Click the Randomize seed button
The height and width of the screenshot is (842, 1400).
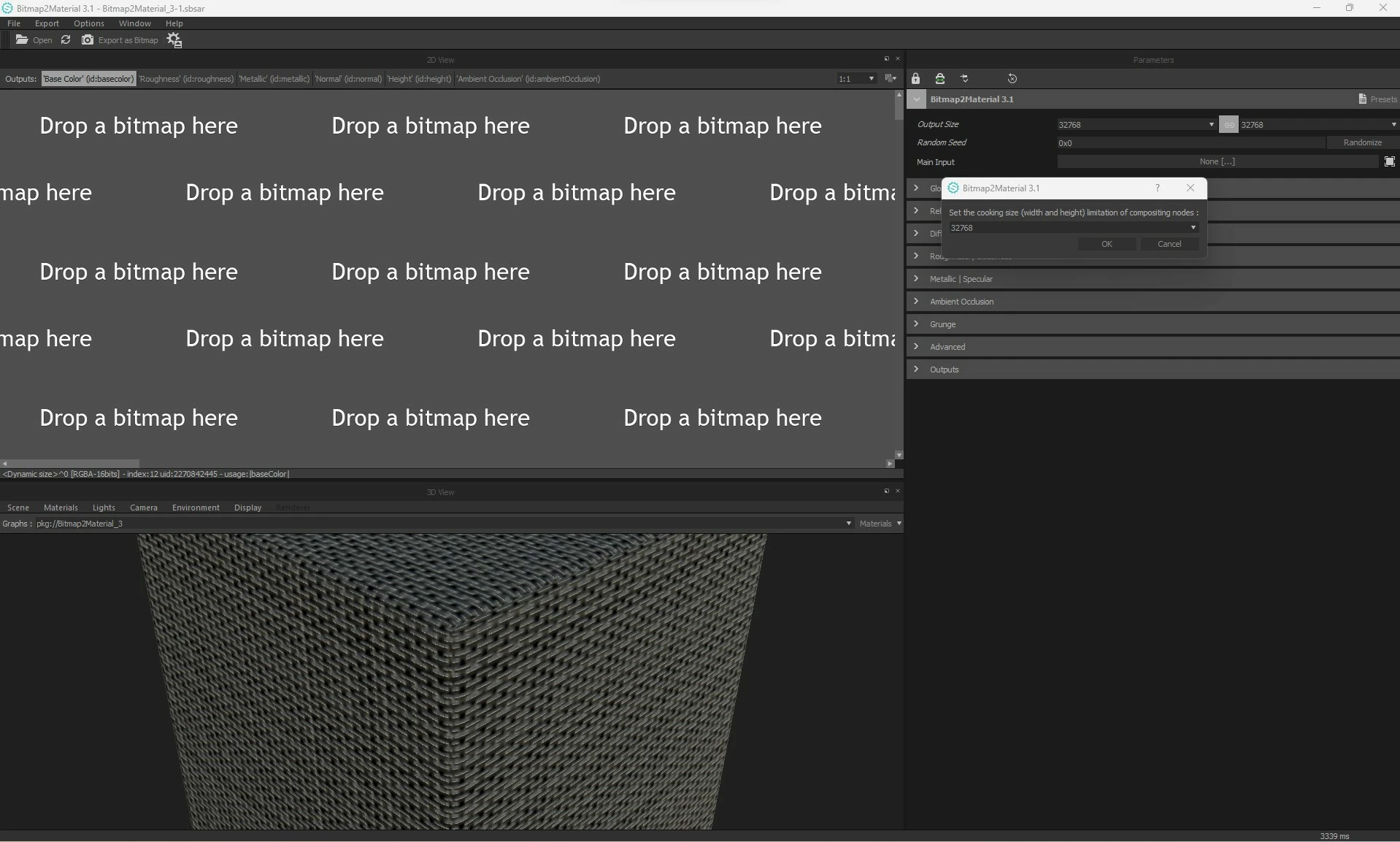1362,142
